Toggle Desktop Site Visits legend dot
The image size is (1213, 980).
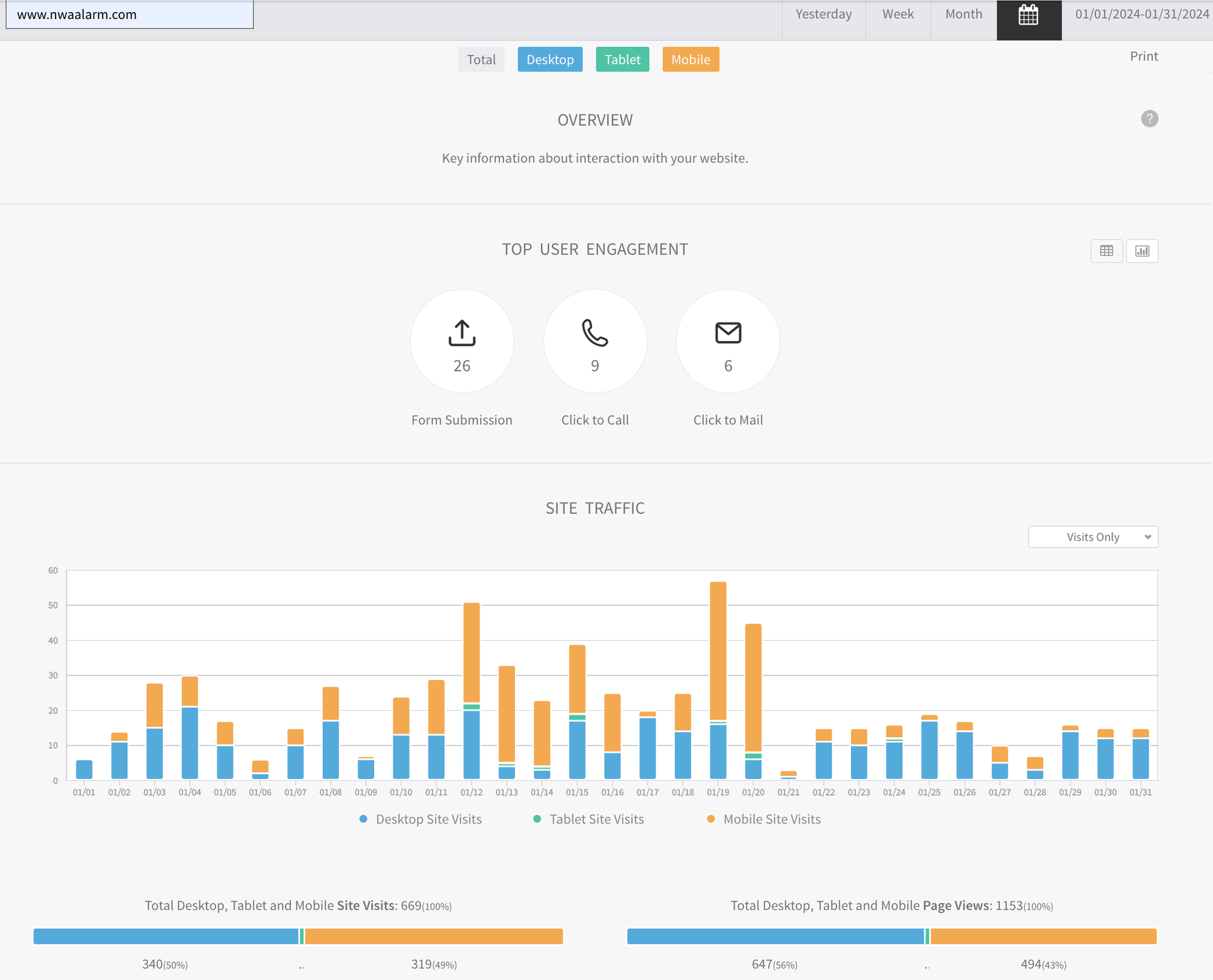(363, 819)
